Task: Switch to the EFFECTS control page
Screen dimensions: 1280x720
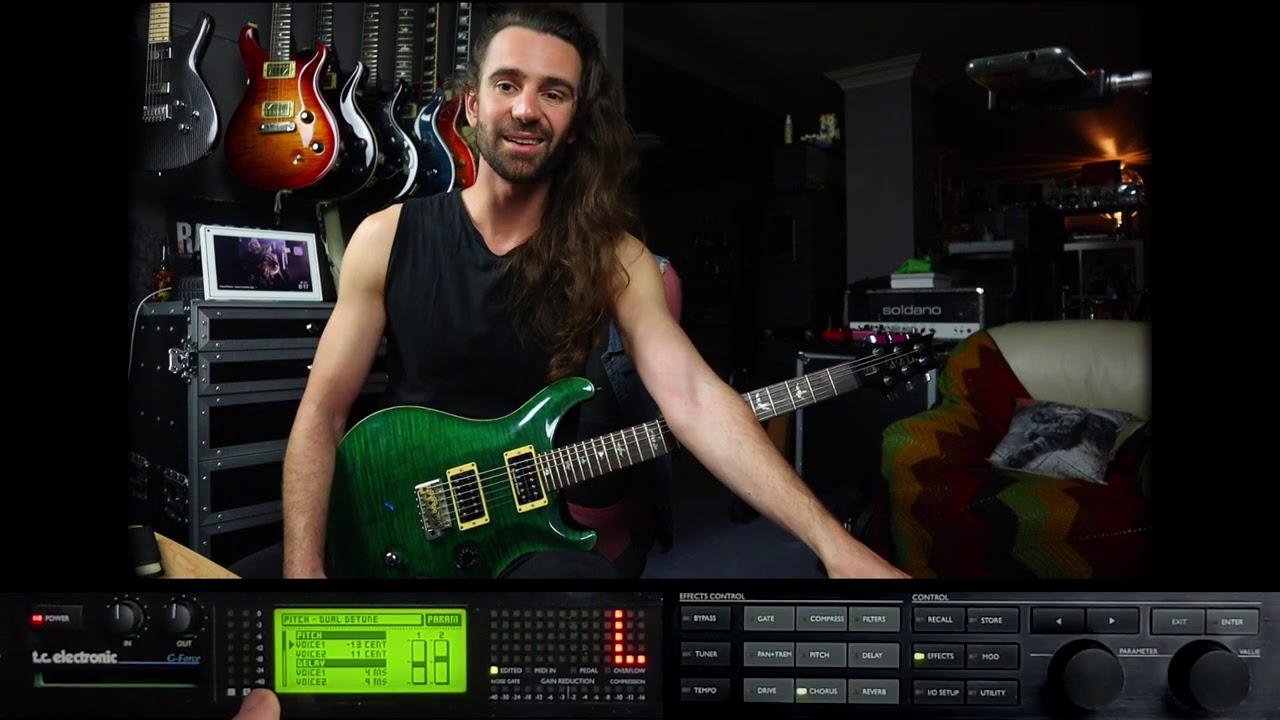Action: [x=937, y=656]
